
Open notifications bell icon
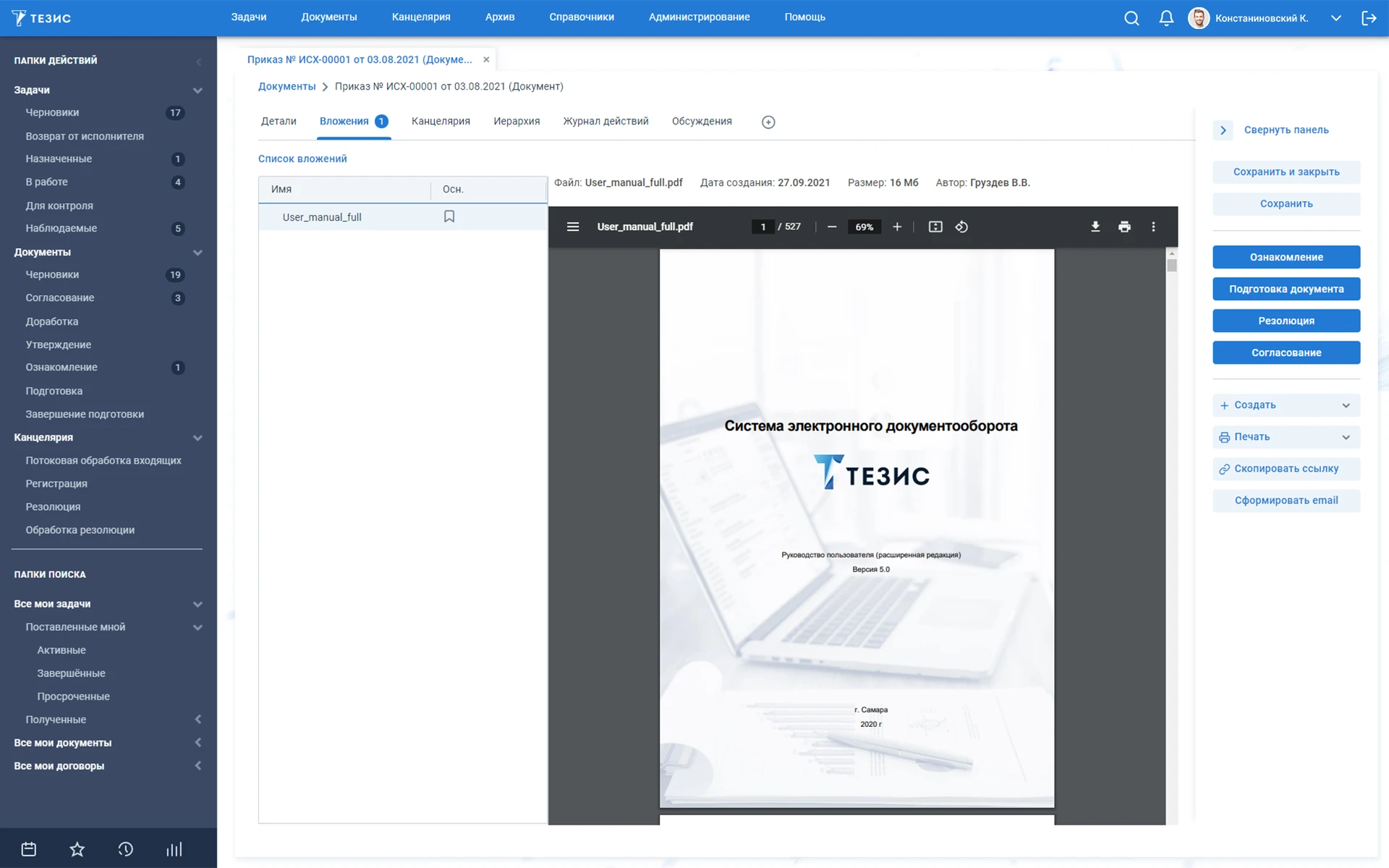tap(1165, 18)
